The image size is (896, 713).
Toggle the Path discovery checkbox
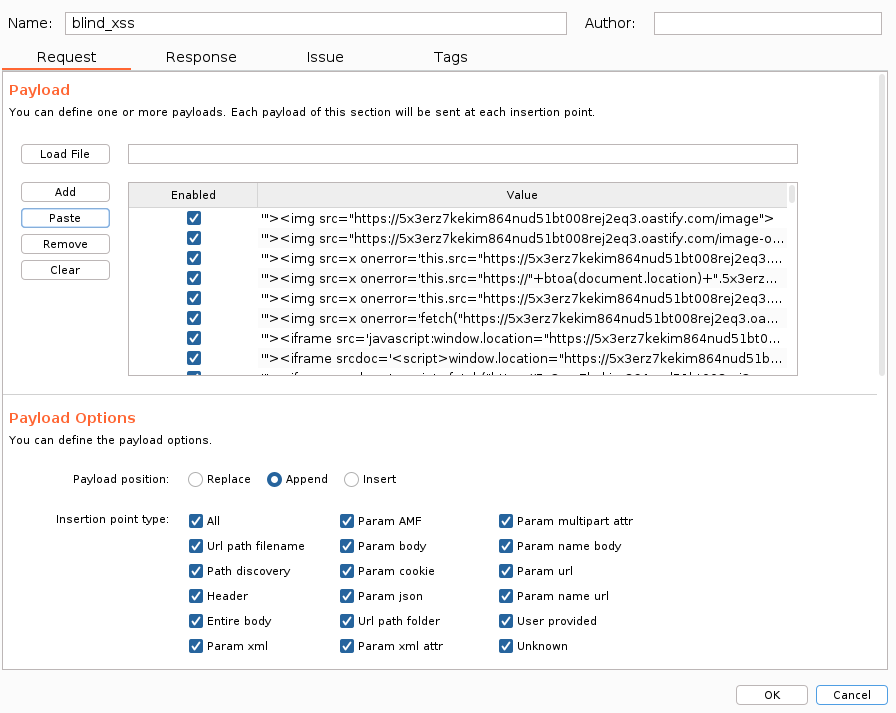[195, 571]
